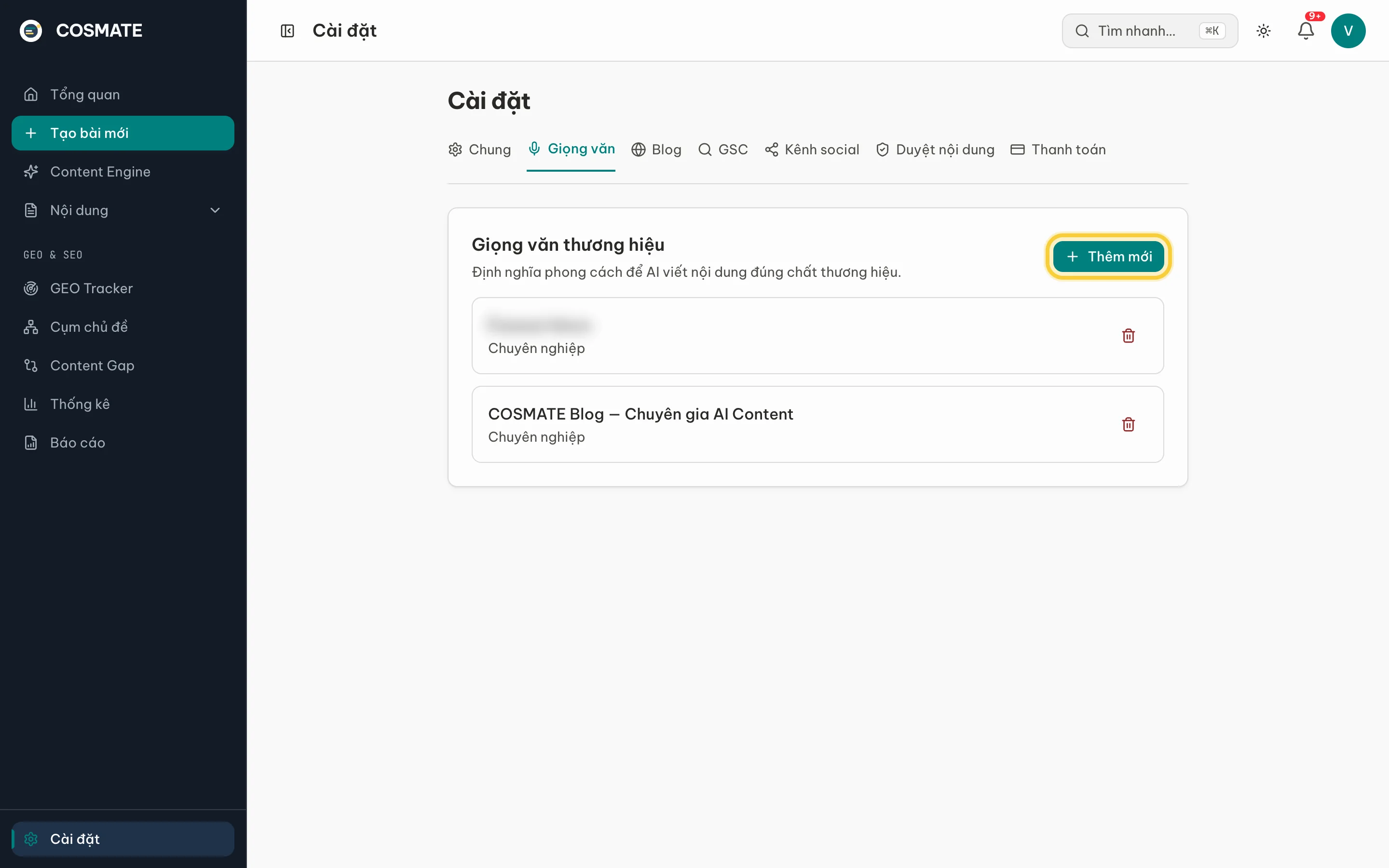Click the ⌘K shortcut badge

point(1212,31)
